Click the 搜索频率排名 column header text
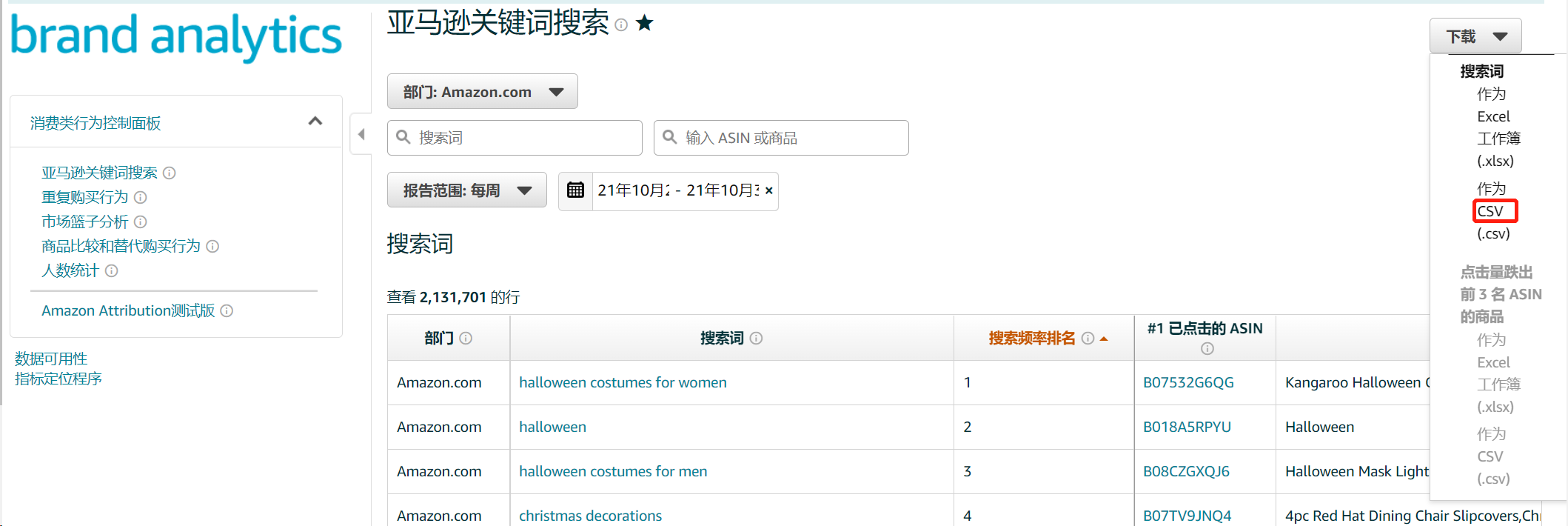 1032,338
